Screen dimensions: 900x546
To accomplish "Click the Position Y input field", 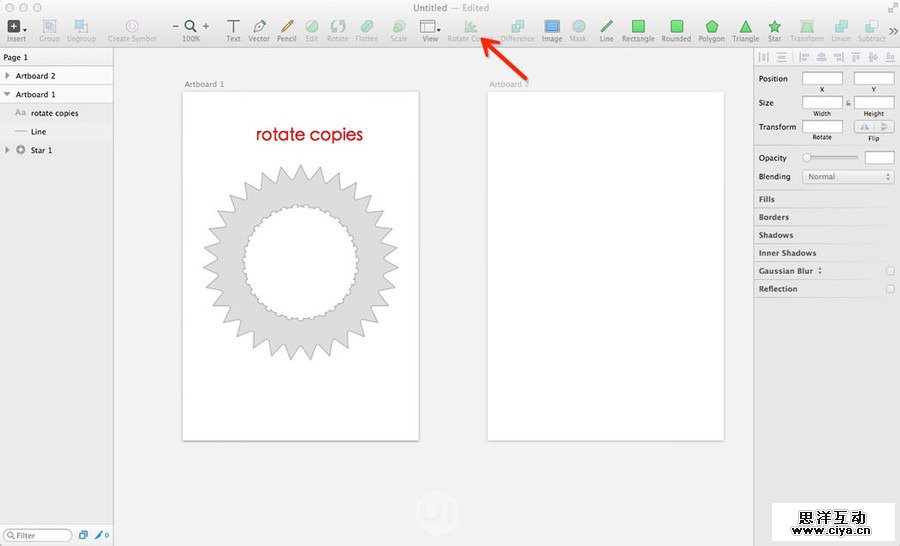I will point(874,78).
